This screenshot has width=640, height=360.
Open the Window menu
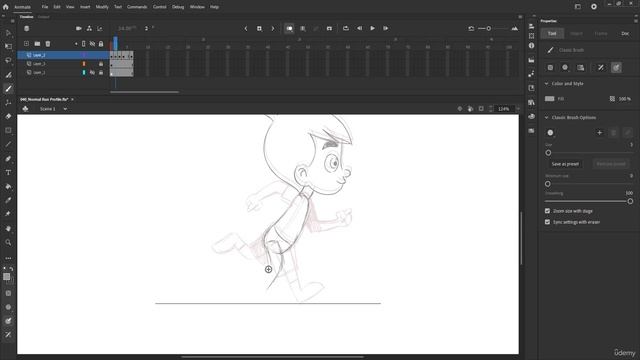point(197,7)
